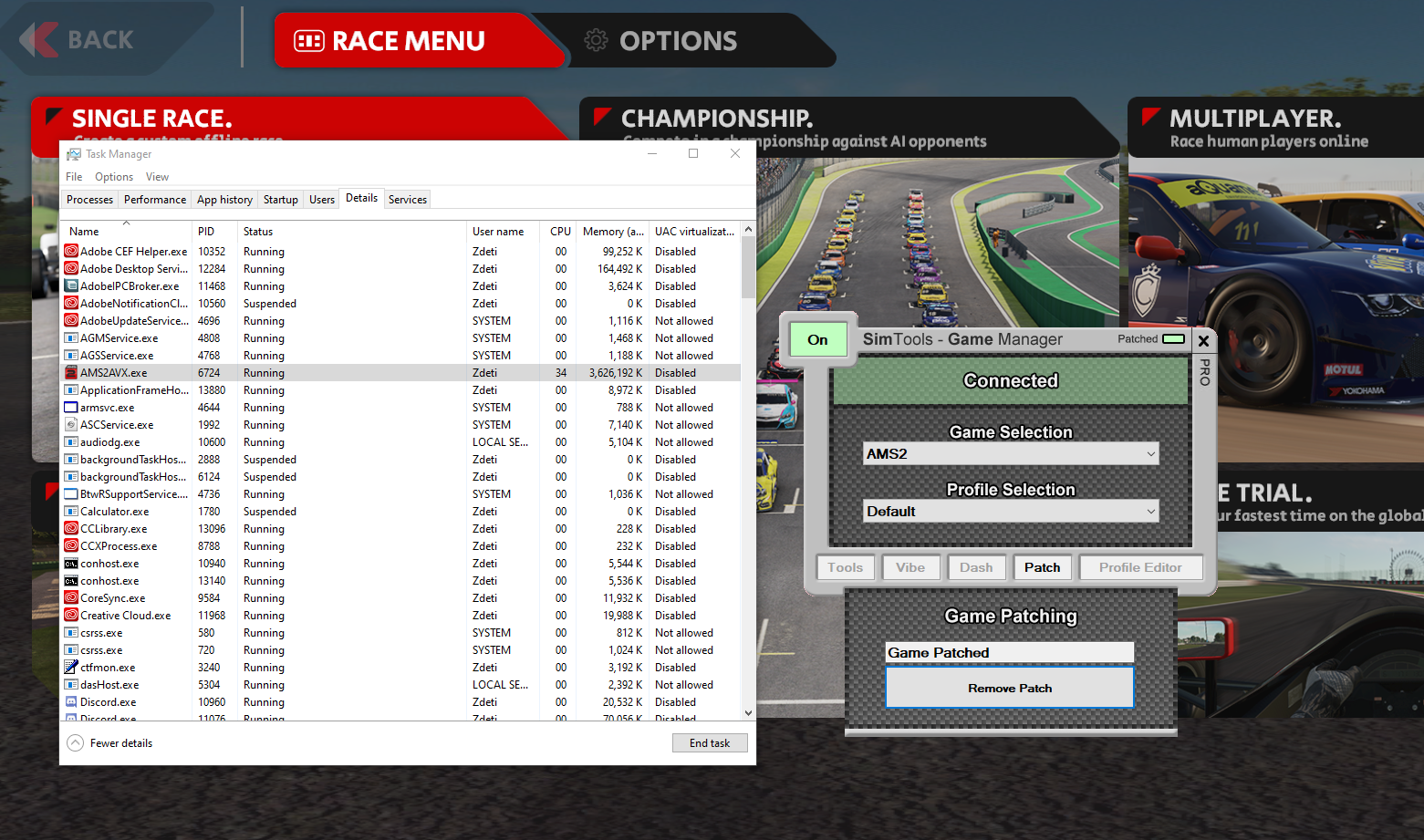Toggle the Patched indicator in SimTools
This screenshot has height=840, width=1424.
click(x=1173, y=339)
